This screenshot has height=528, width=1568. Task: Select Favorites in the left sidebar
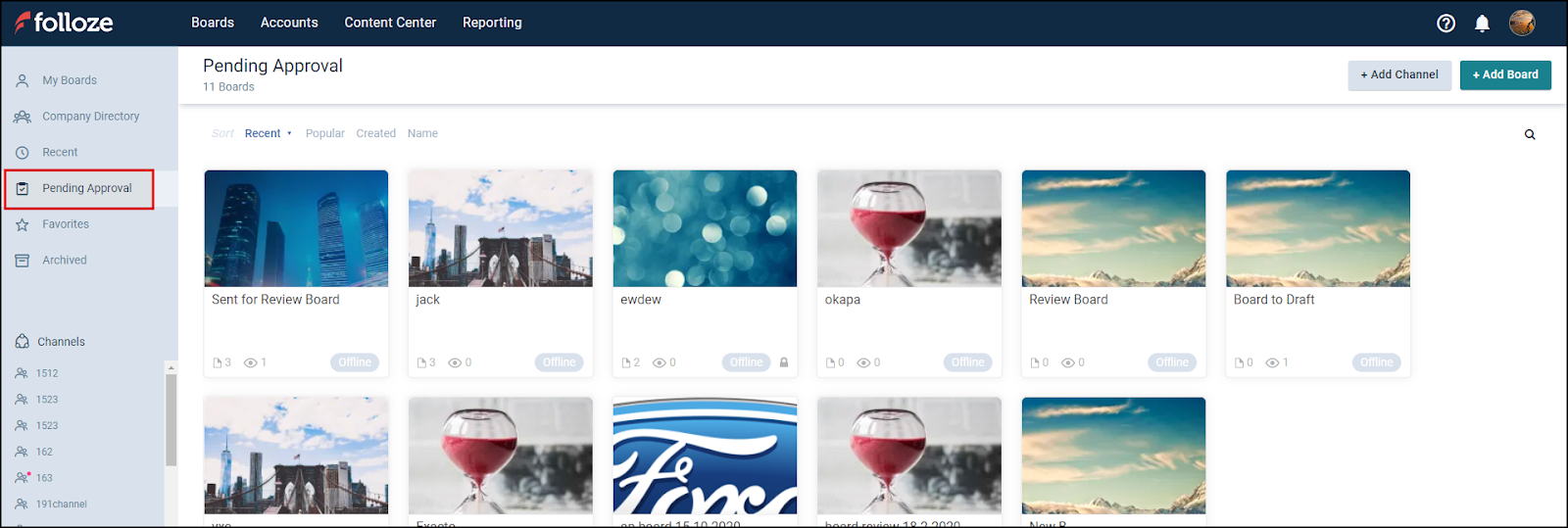point(66,224)
